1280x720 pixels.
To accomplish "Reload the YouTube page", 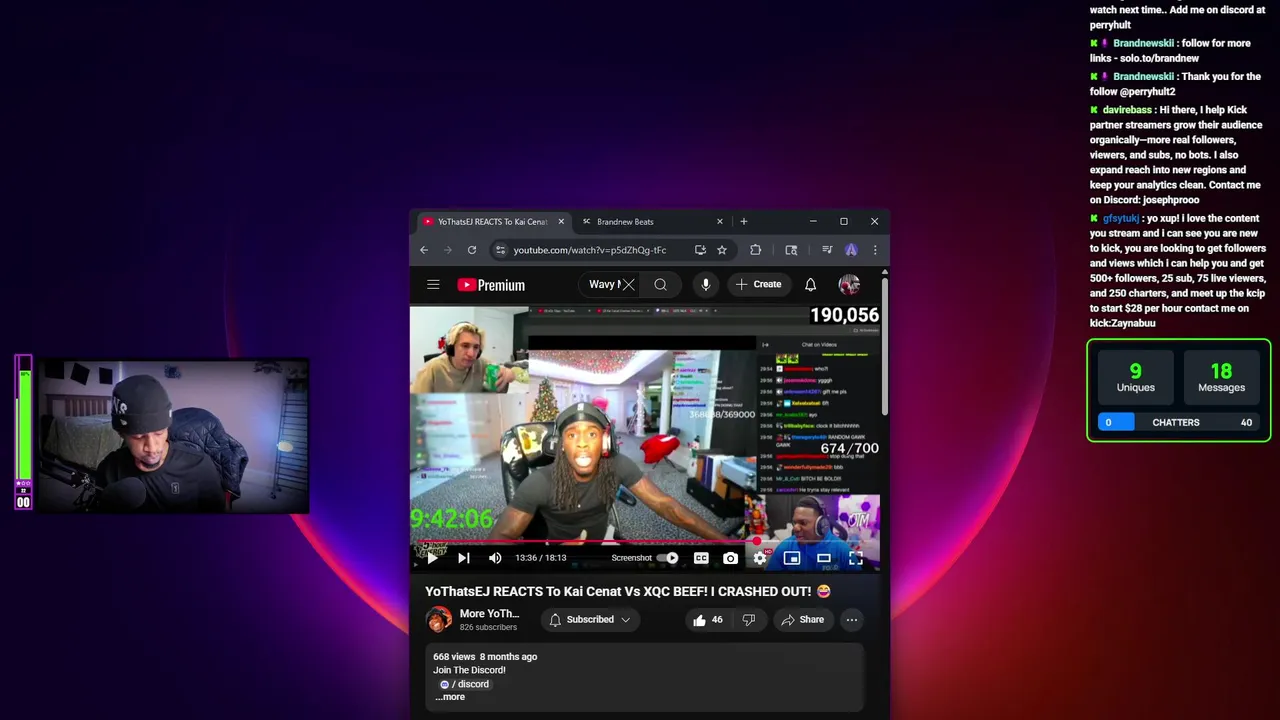I will point(472,250).
